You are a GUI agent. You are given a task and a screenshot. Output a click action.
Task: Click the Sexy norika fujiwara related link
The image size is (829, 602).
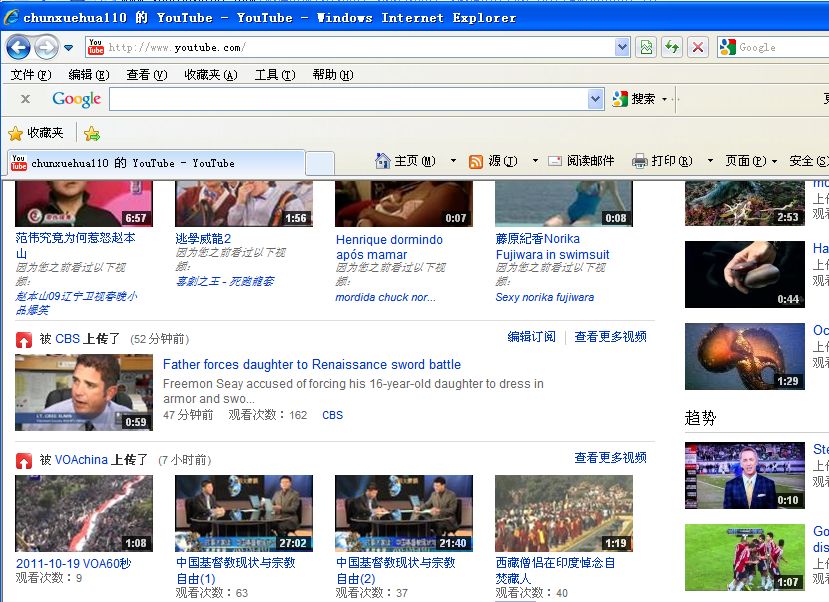[x=545, y=297]
